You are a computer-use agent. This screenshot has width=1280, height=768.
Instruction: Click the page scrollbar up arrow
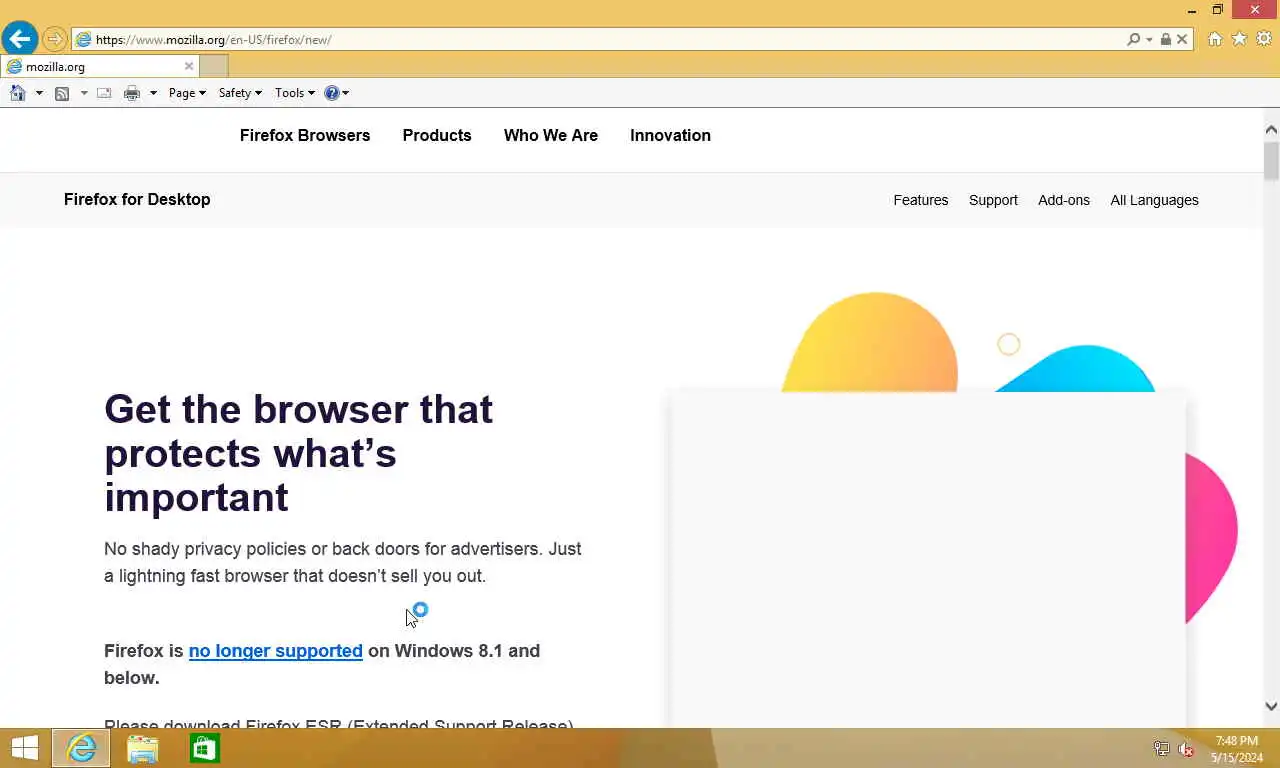[1271, 130]
